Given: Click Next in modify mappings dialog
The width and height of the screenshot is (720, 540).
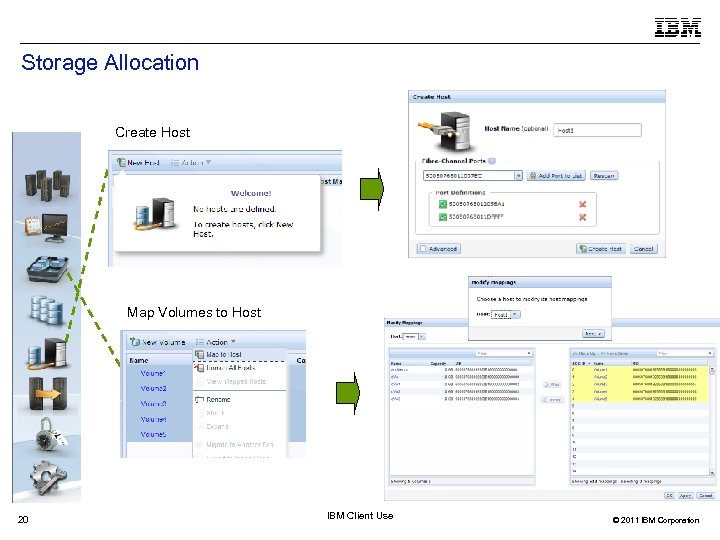Looking at the screenshot, I should pos(593,333).
